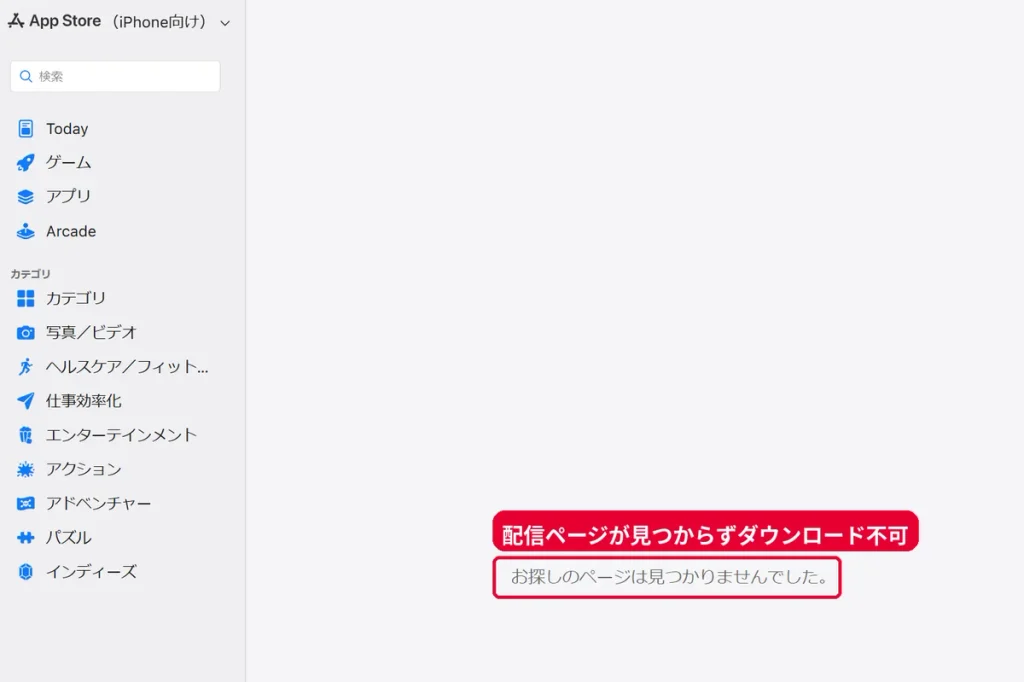
Task: Open the iPhone向け platform dropdown chevron
Action: (x=225, y=23)
